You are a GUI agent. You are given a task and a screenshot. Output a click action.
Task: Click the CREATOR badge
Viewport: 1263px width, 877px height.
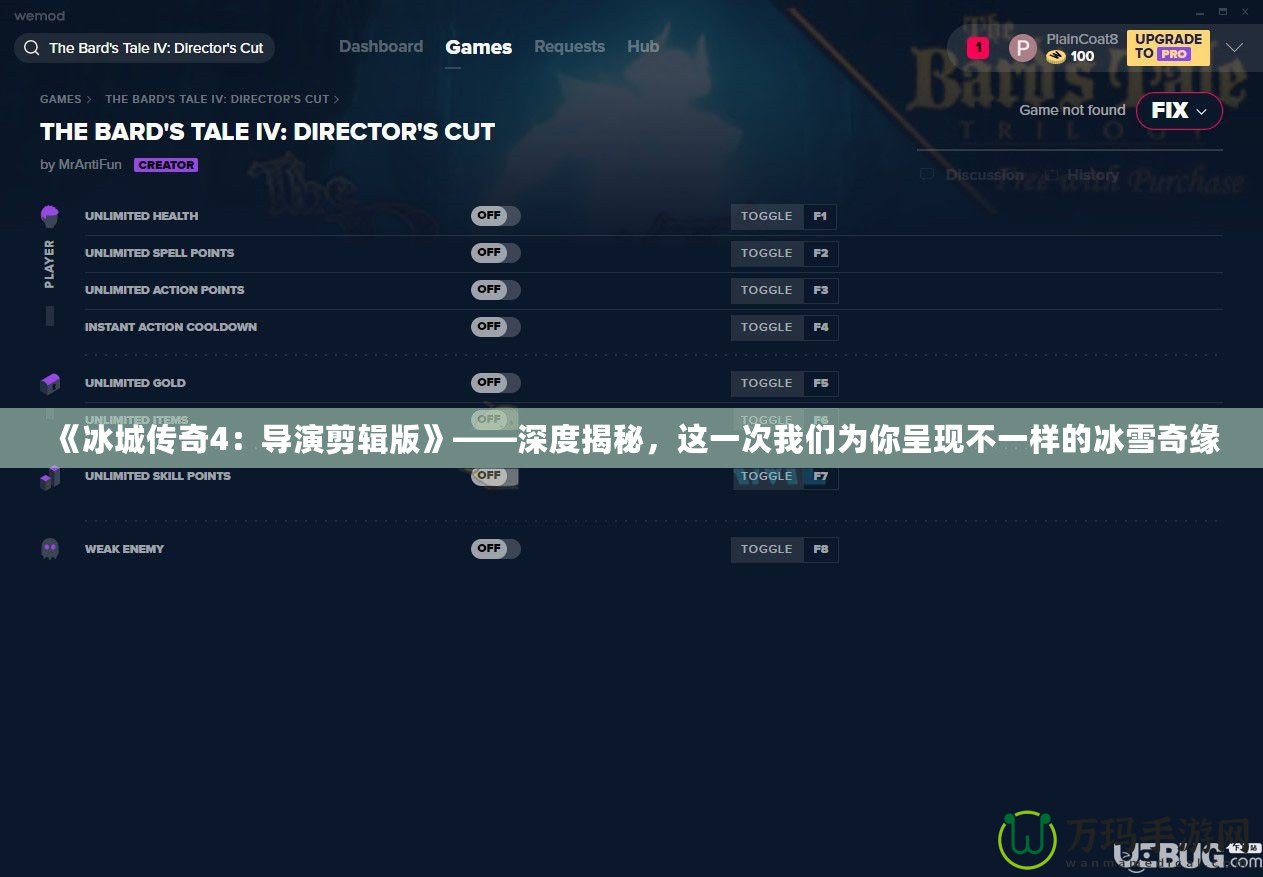point(166,165)
